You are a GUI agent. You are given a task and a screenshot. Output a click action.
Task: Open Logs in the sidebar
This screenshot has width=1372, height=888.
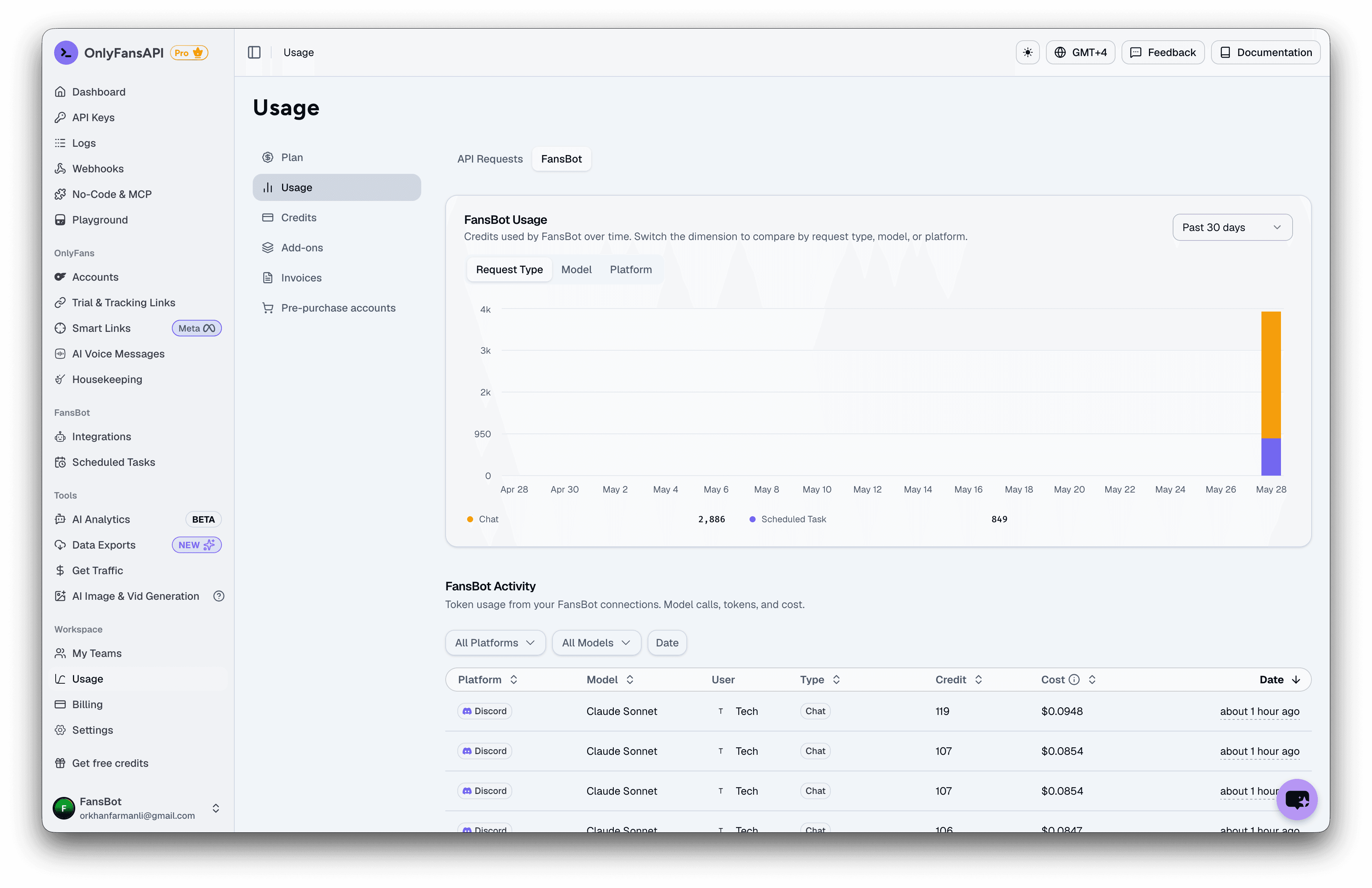point(83,143)
